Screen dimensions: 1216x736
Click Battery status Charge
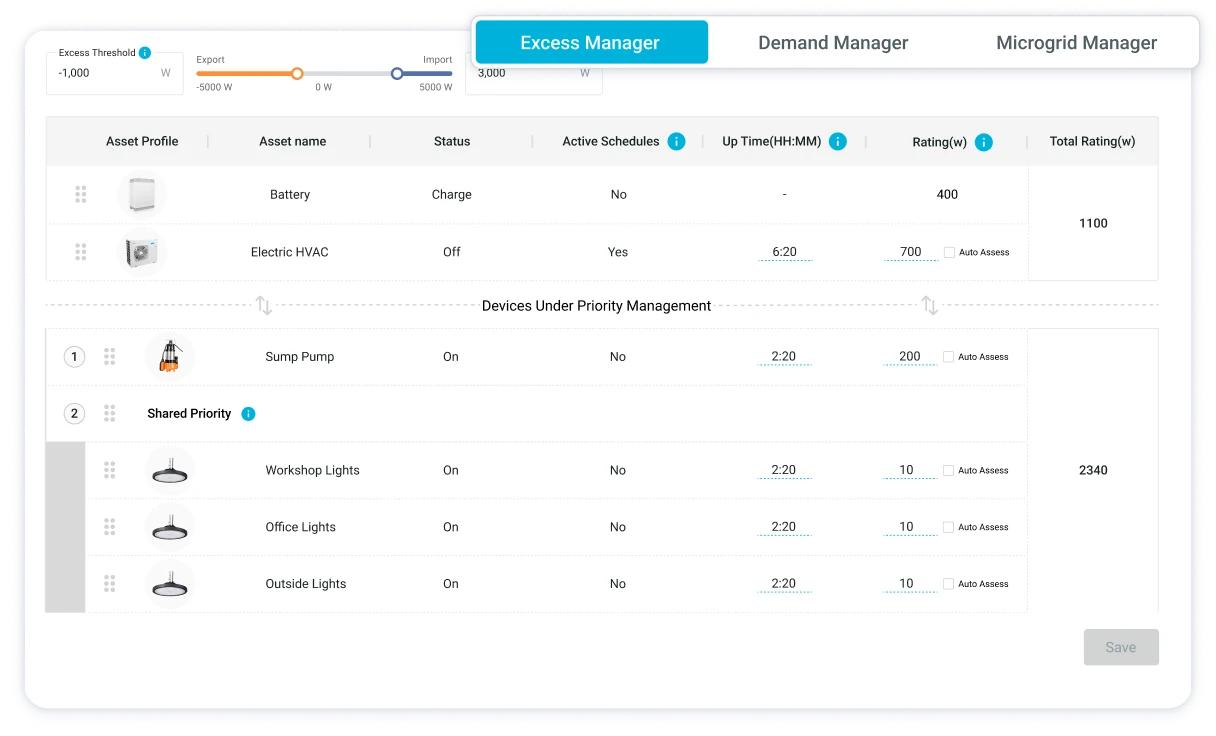click(452, 195)
